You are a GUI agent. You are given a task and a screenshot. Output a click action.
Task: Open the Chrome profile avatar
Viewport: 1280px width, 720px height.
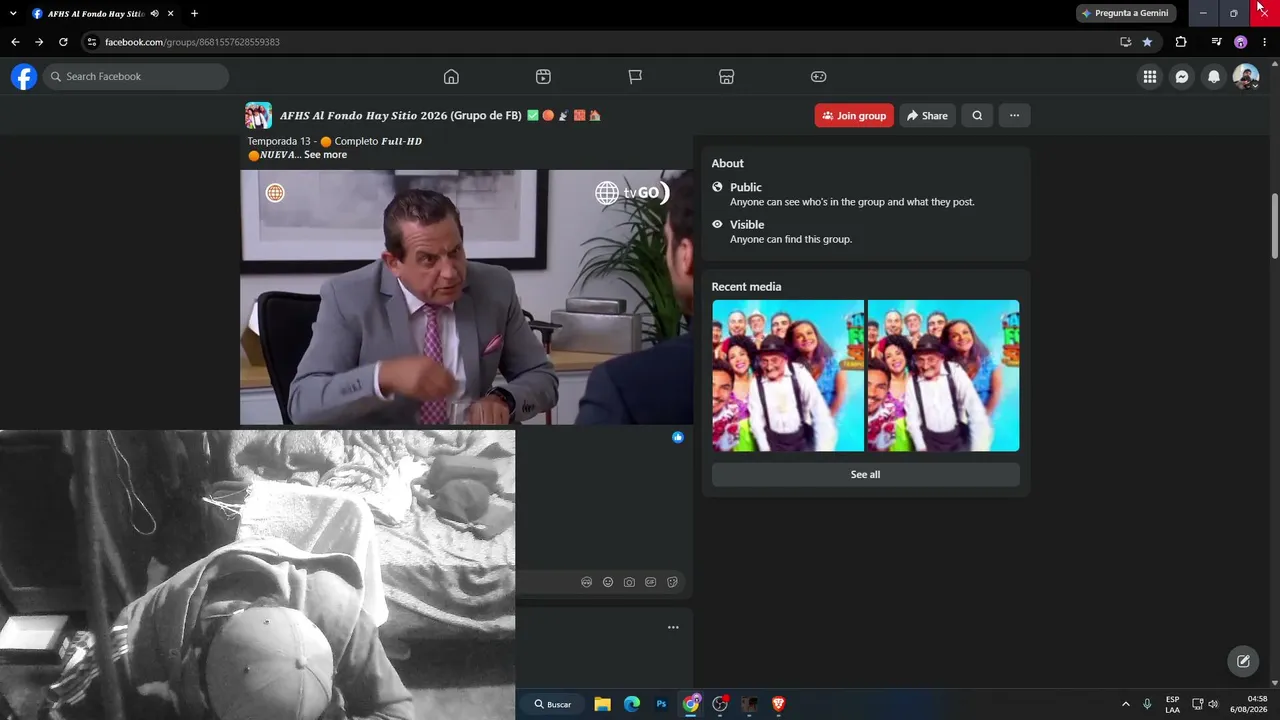click(x=1241, y=42)
